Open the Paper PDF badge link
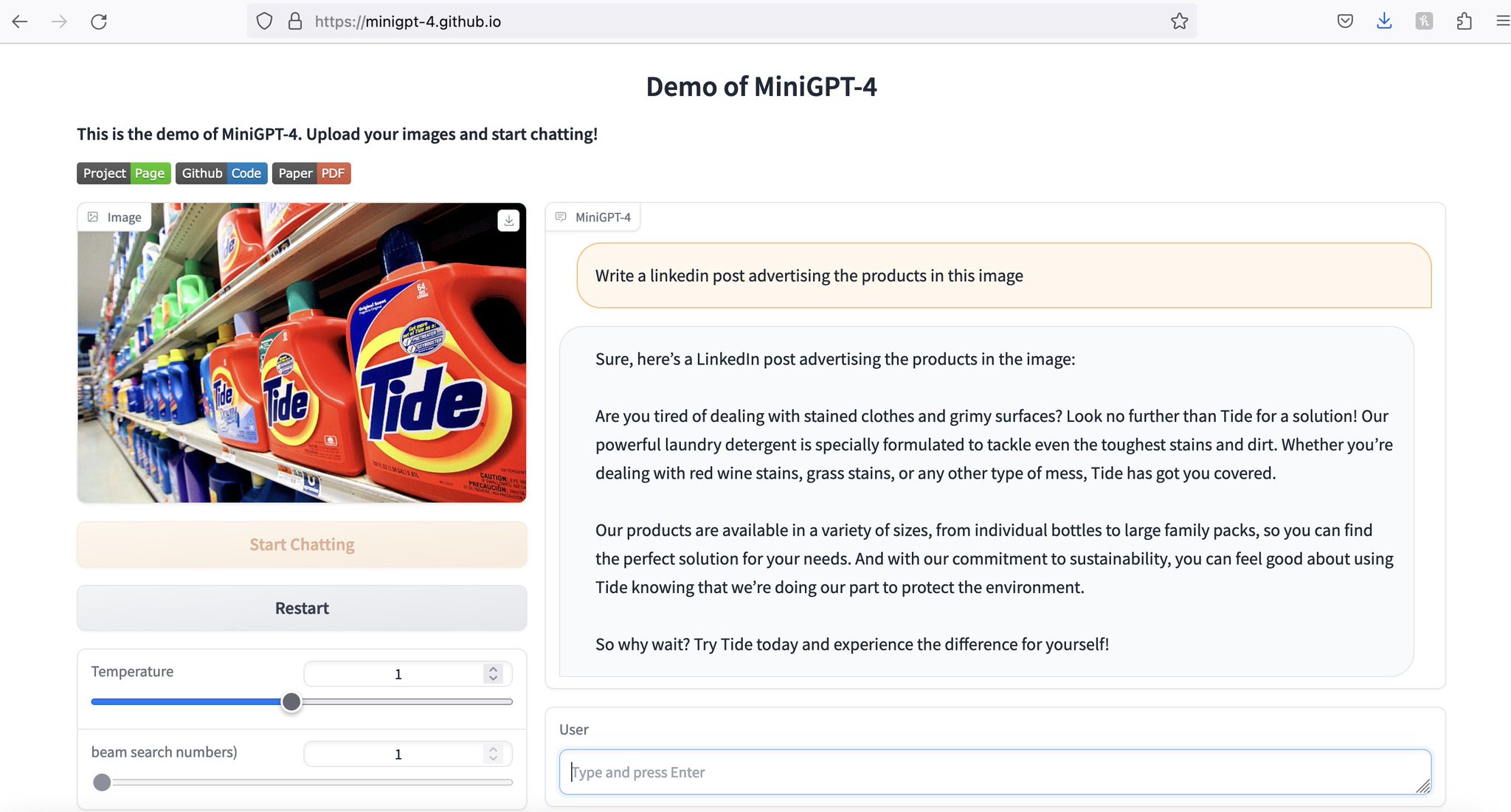1511x812 pixels. [311, 173]
